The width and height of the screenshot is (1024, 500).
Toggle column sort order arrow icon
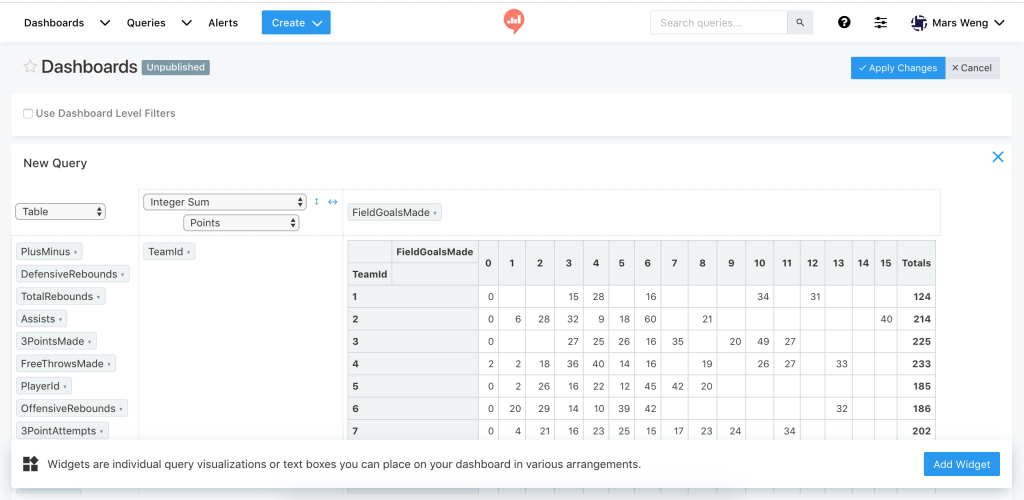pyautogui.click(x=332, y=202)
